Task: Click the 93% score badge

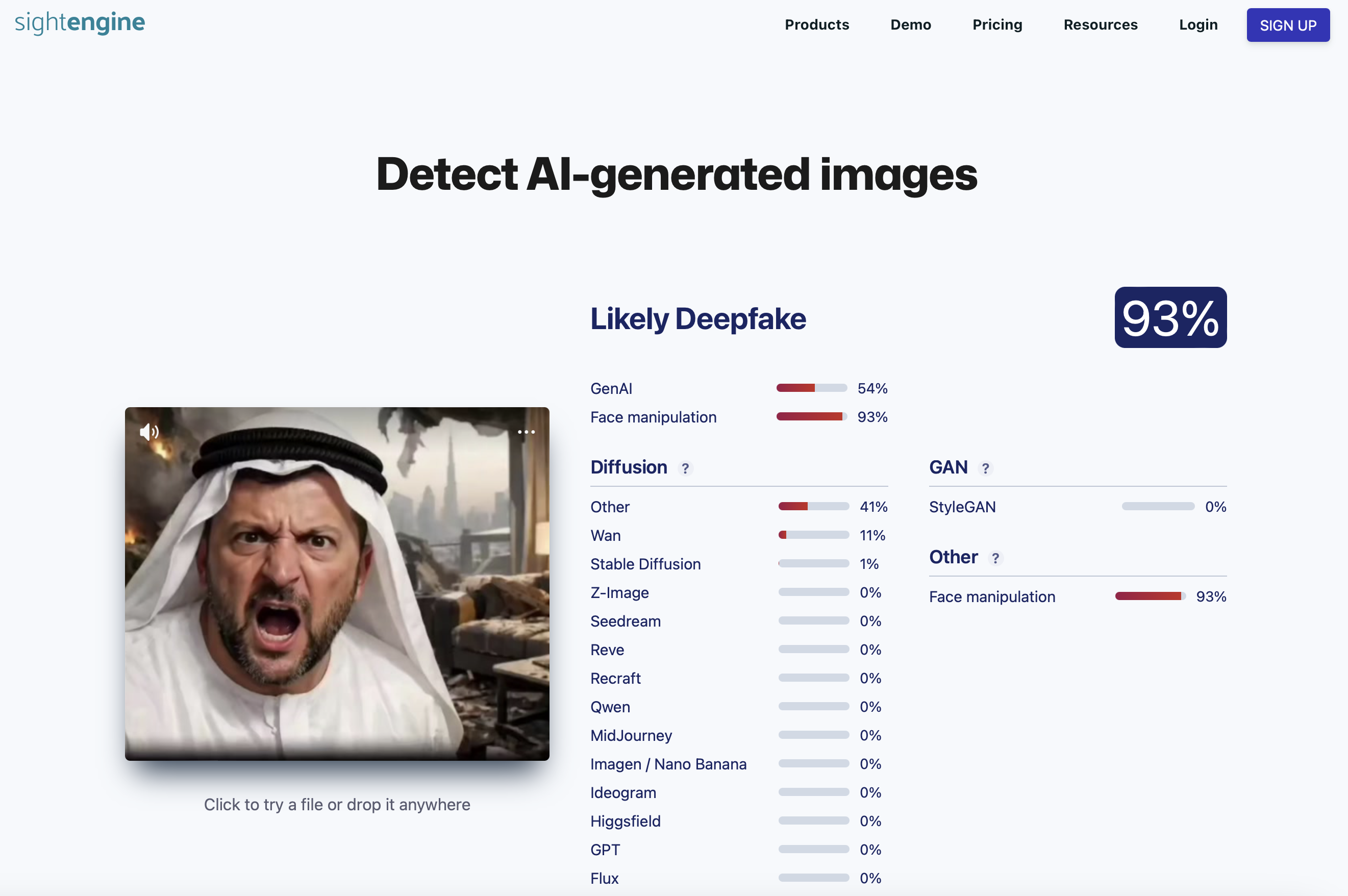Action: pos(1170,318)
